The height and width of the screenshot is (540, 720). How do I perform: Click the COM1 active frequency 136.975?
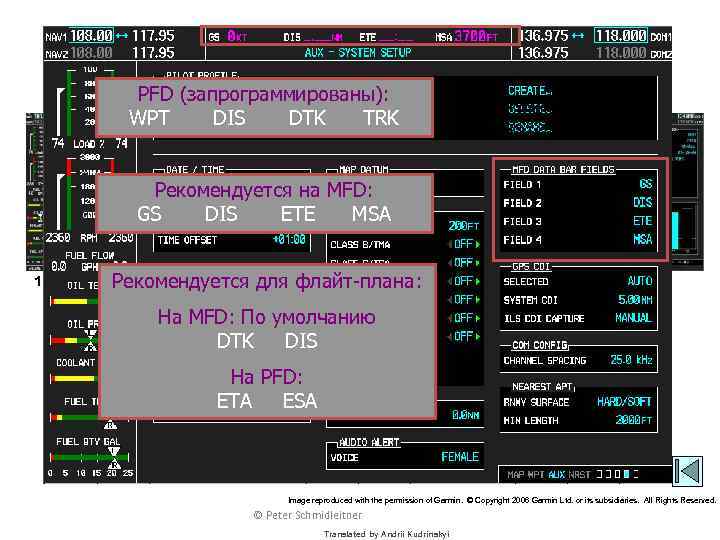pyautogui.click(x=544, y=35)
